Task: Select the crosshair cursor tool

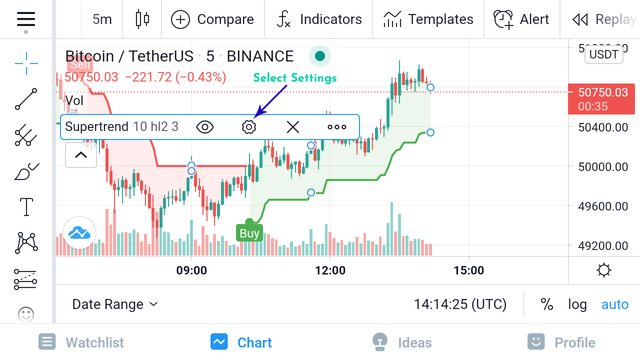Action: 26,64
